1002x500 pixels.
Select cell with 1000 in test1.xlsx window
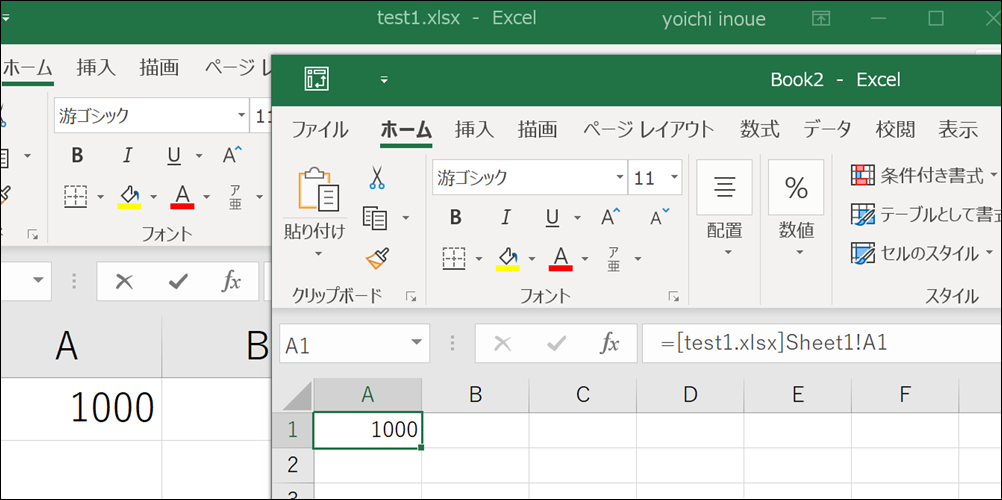(81, 408)
